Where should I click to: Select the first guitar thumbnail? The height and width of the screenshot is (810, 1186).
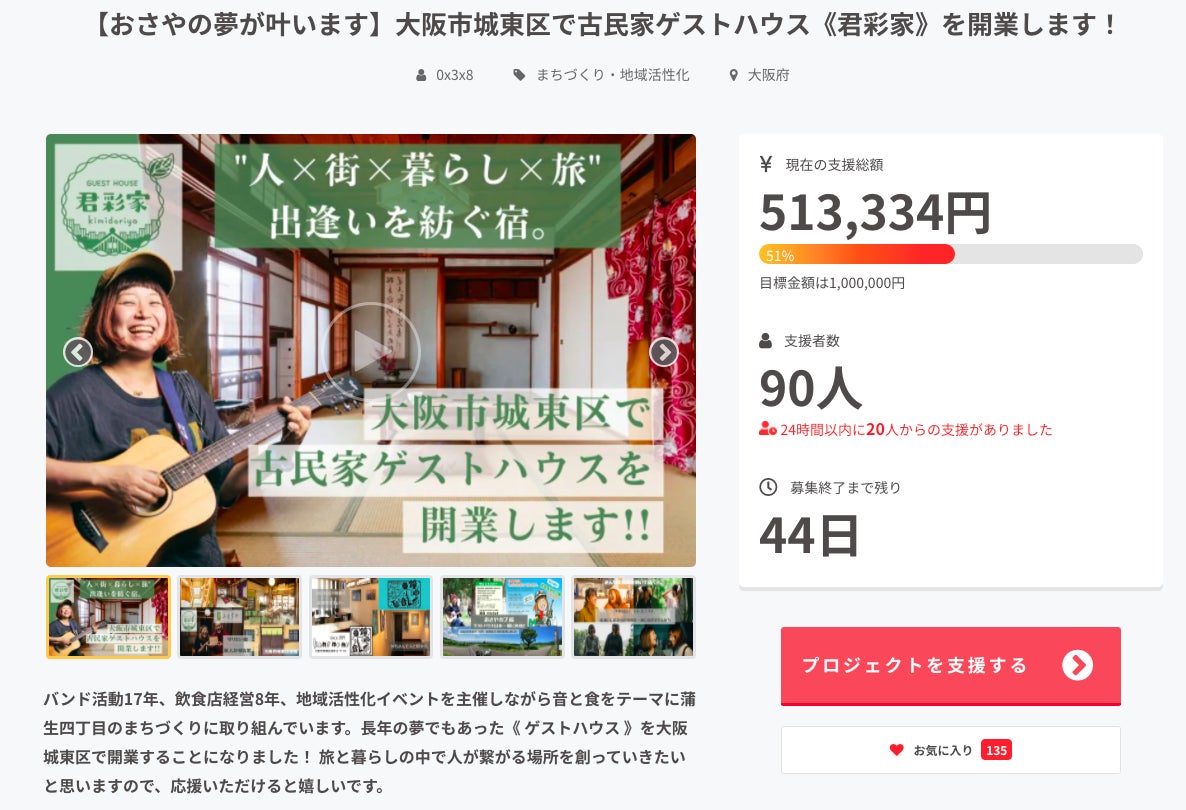point(108,616)
